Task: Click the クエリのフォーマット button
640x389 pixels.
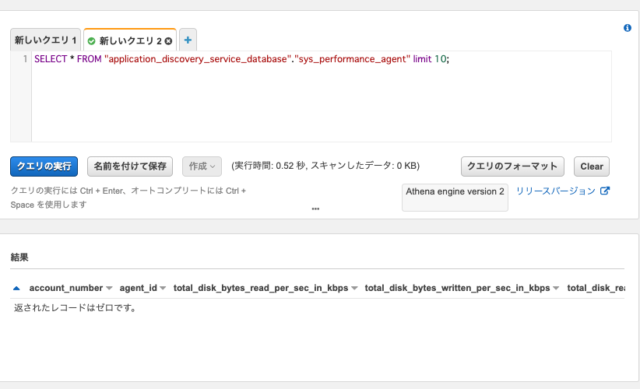Action: [513, 167]
